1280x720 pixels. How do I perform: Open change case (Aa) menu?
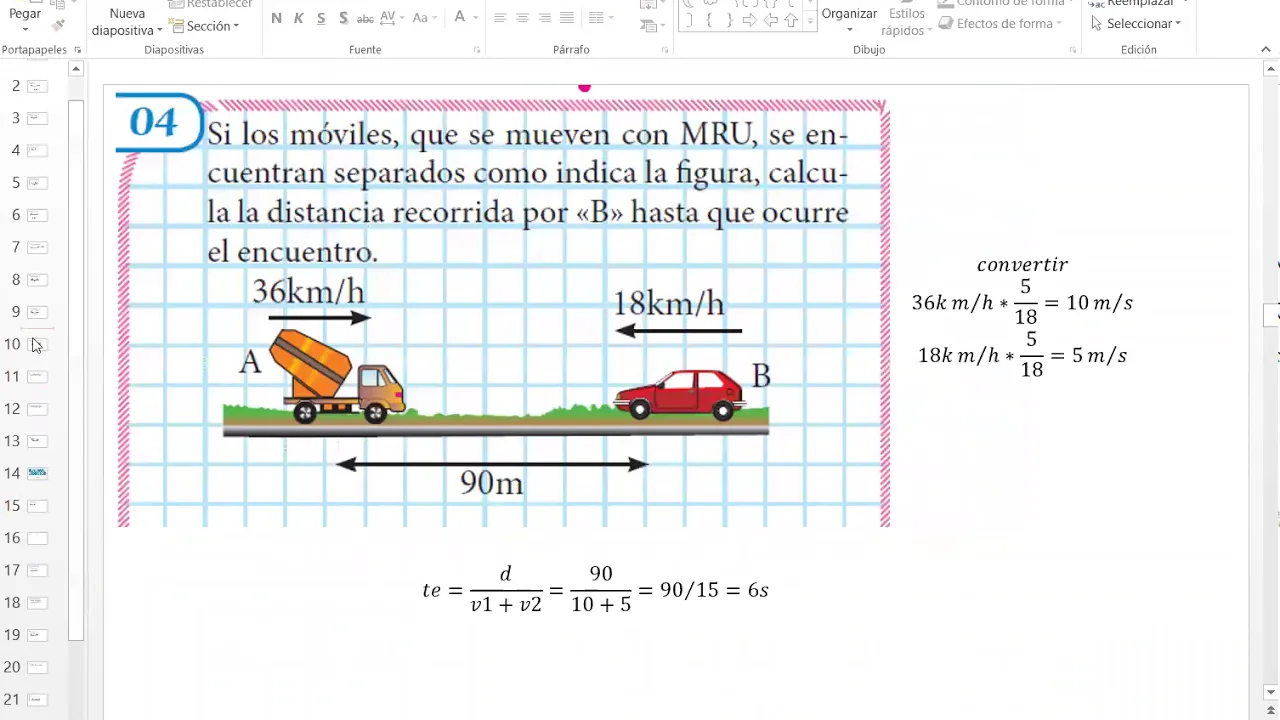(x=425, y=18)
